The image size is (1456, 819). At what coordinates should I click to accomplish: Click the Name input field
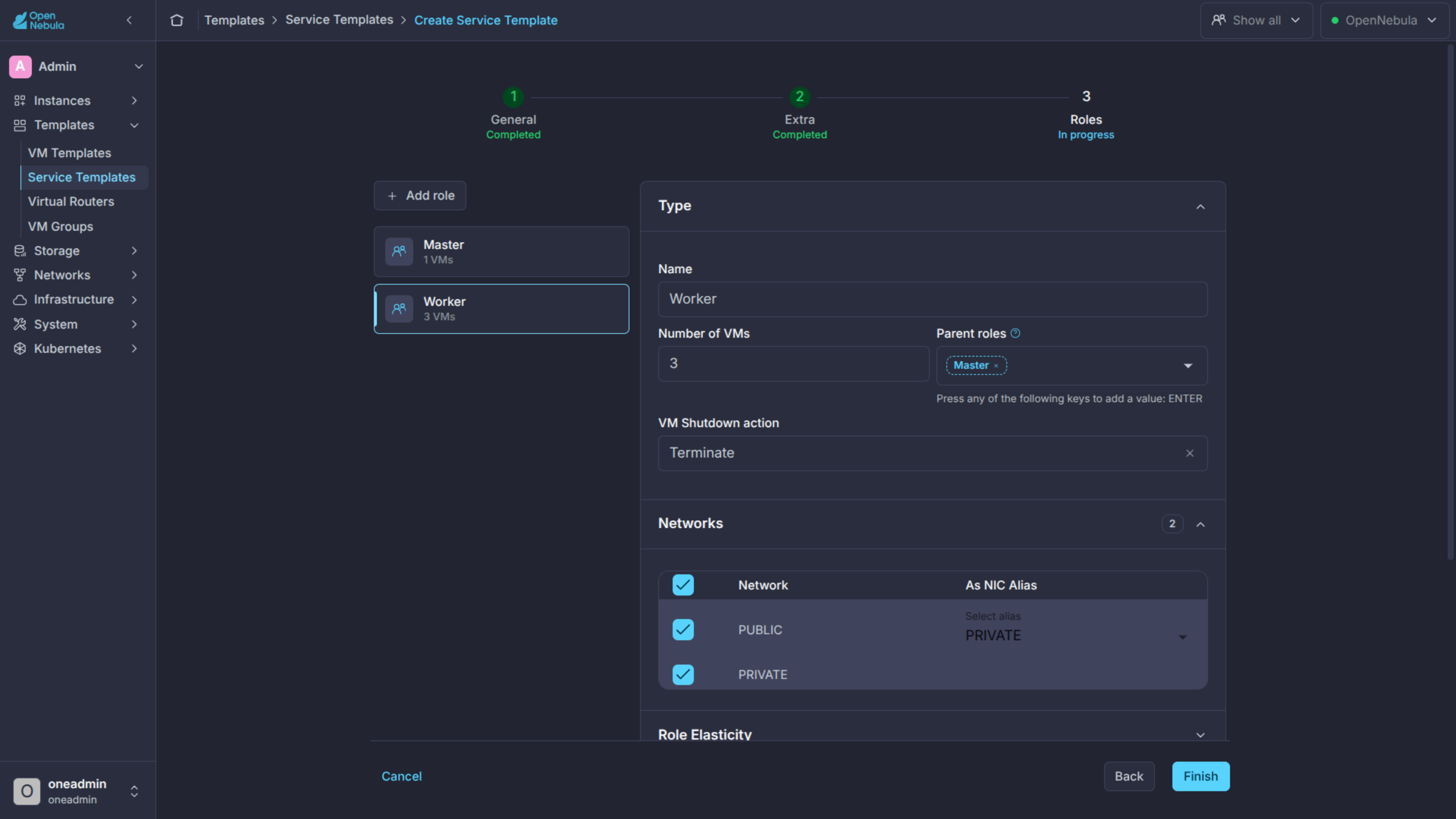[933, 300]
